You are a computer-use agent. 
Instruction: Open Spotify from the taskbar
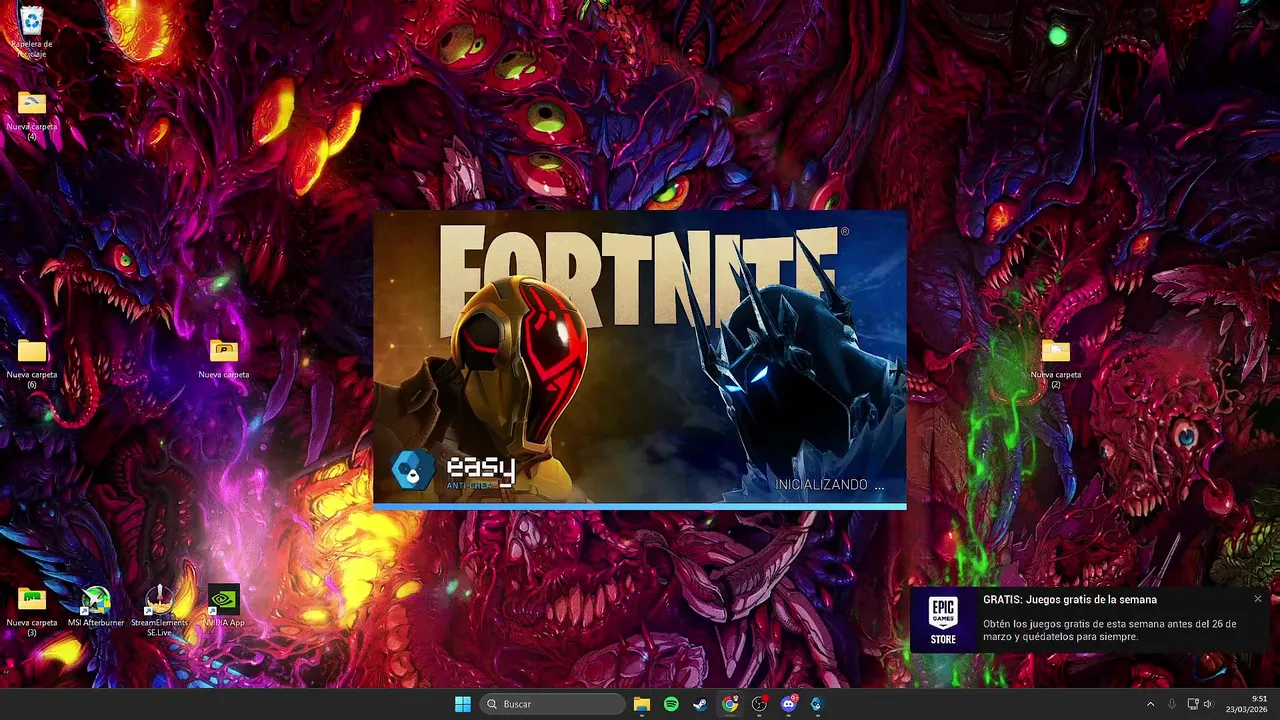click(x=671, y=704)
